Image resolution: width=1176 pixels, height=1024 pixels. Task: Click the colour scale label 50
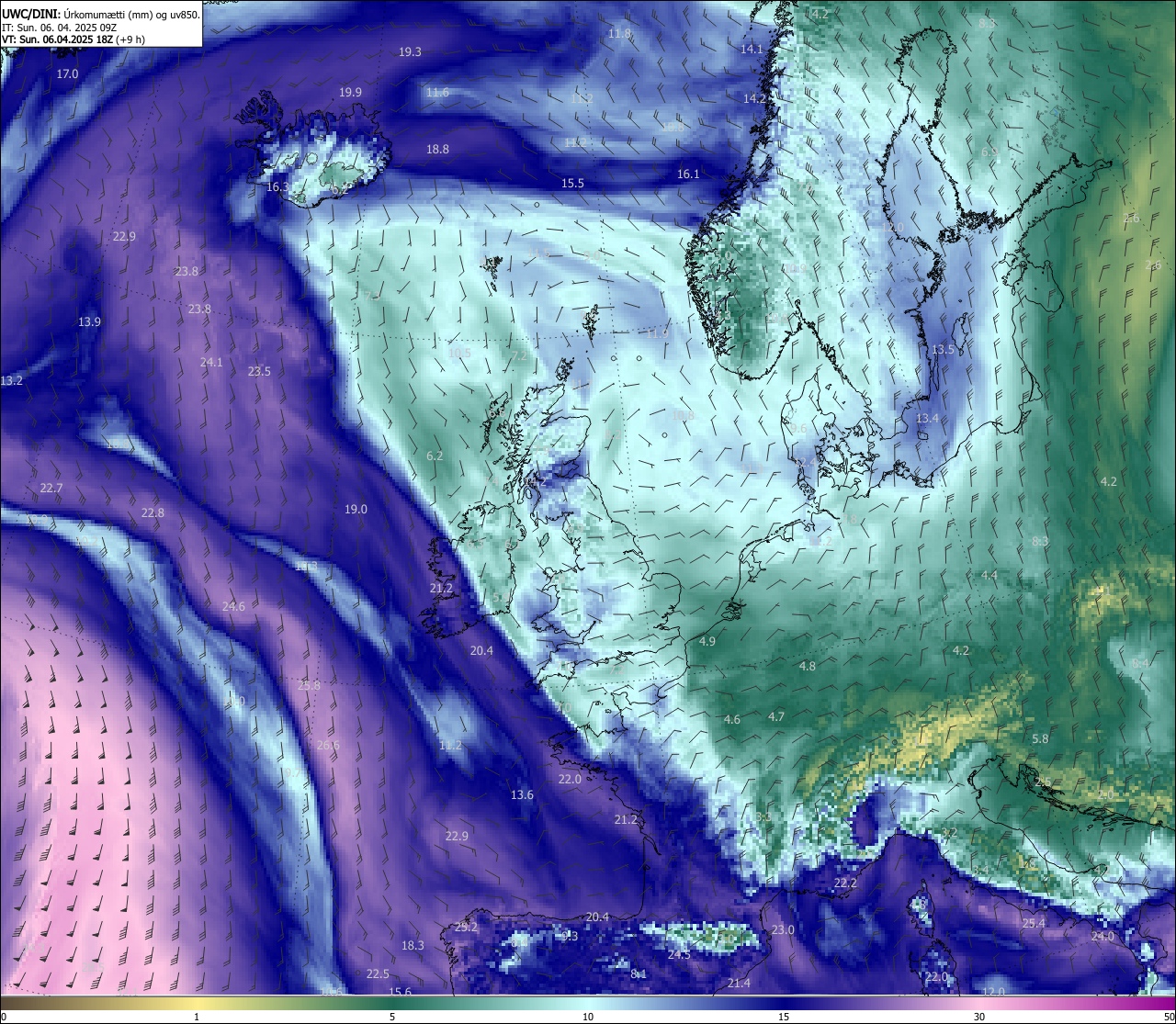click(x=1169, y=1017)
